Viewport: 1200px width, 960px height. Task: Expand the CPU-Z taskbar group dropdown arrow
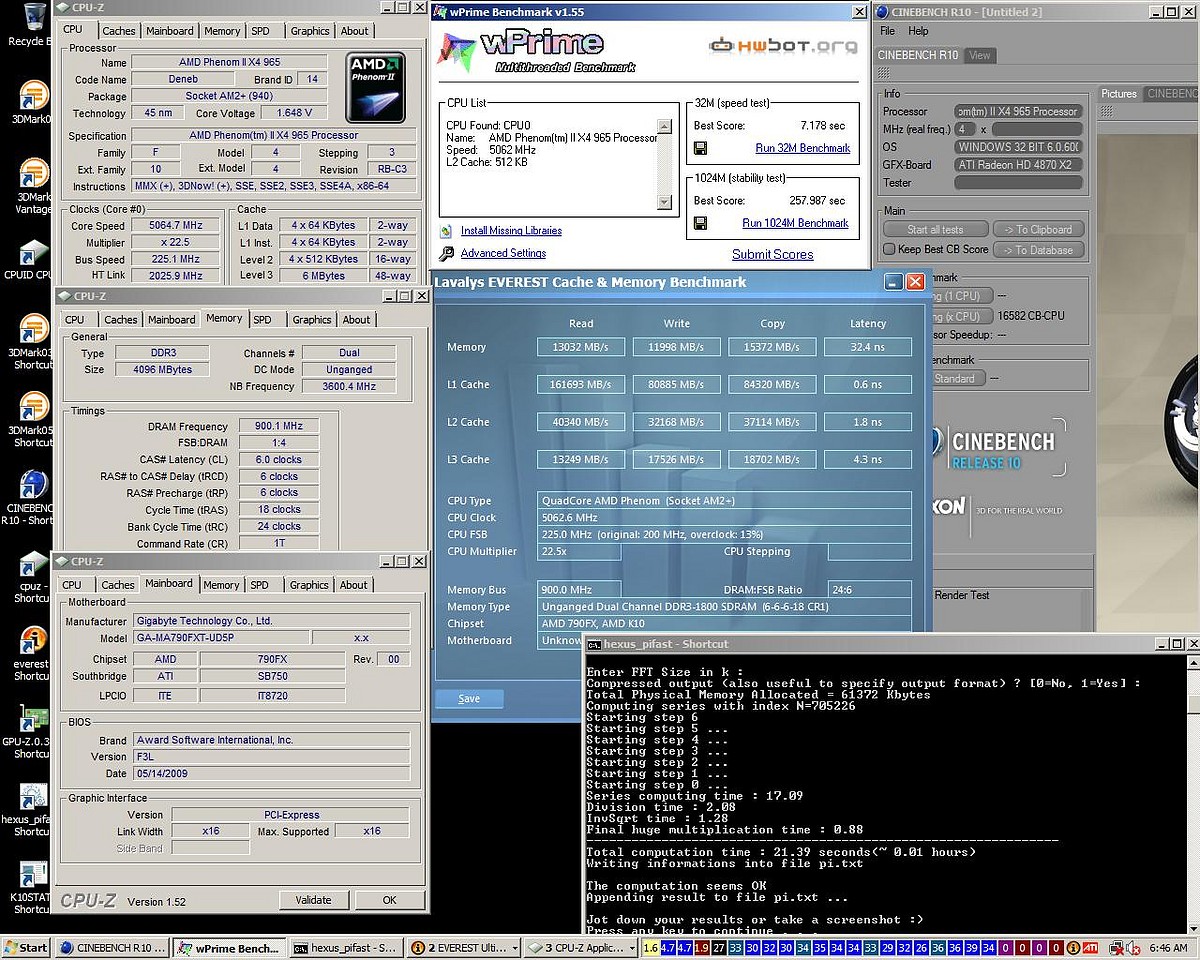632,948
